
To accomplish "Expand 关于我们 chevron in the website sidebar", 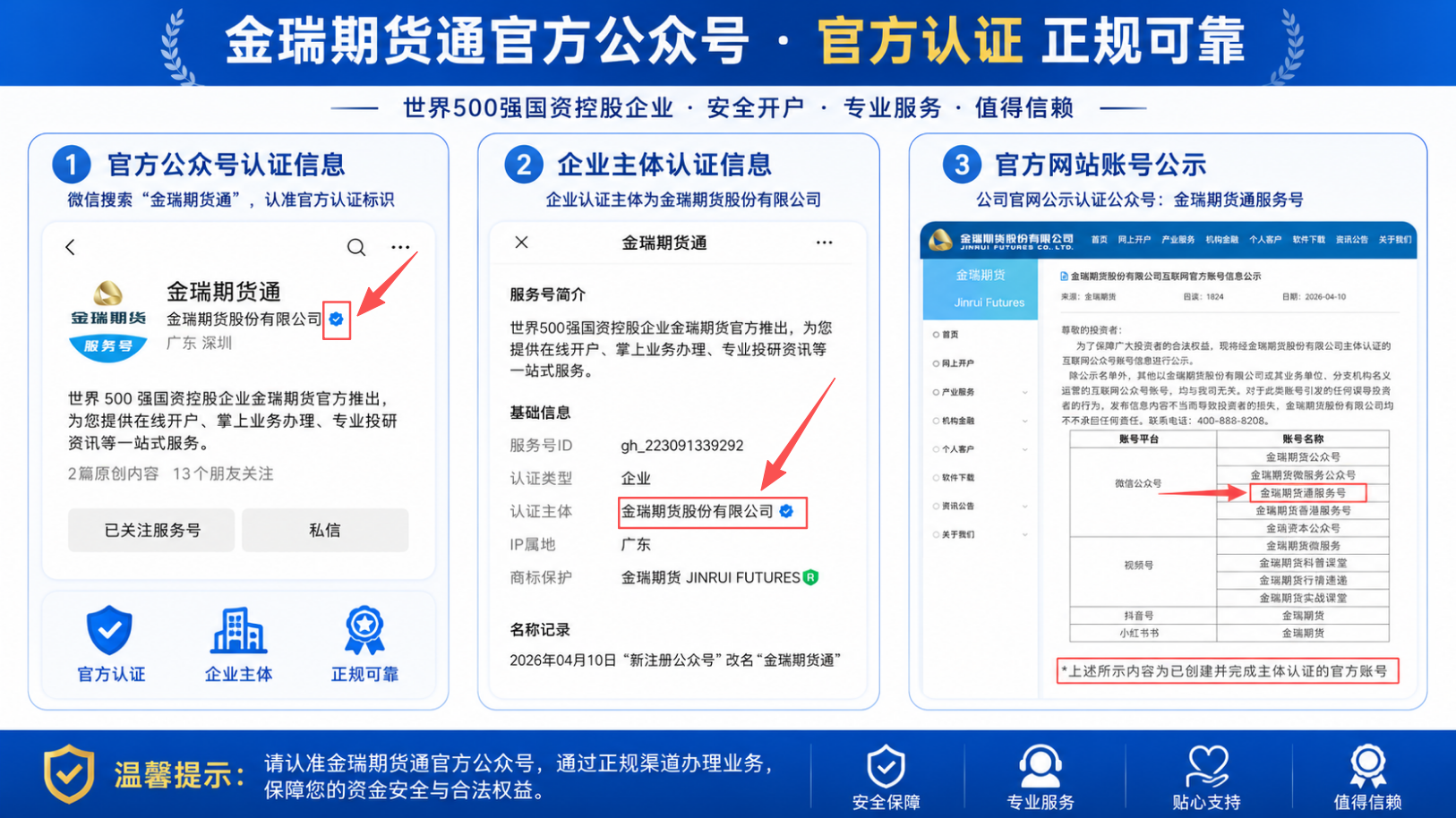I will click(1025, 534).
